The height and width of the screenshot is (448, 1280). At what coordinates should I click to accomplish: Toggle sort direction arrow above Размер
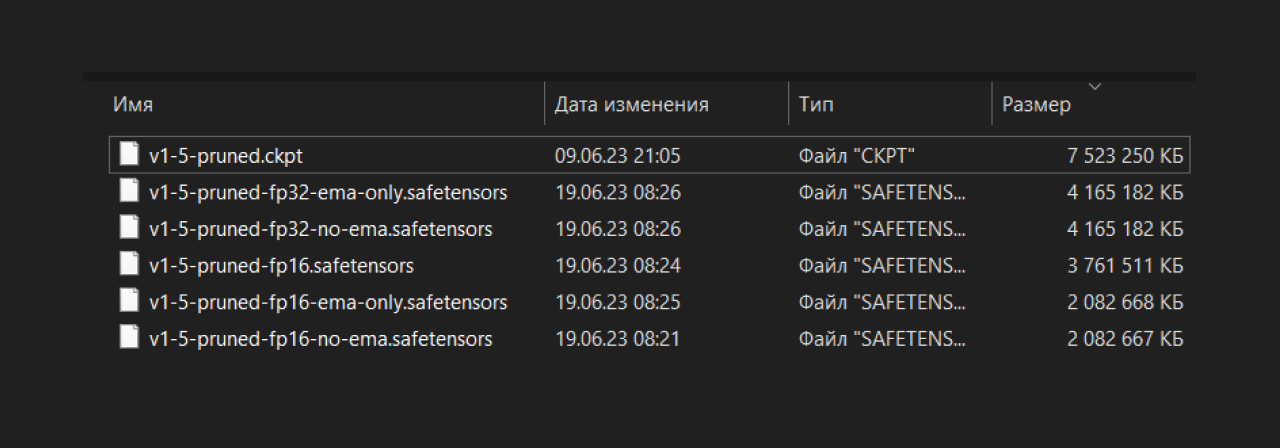coord(1094,86)
